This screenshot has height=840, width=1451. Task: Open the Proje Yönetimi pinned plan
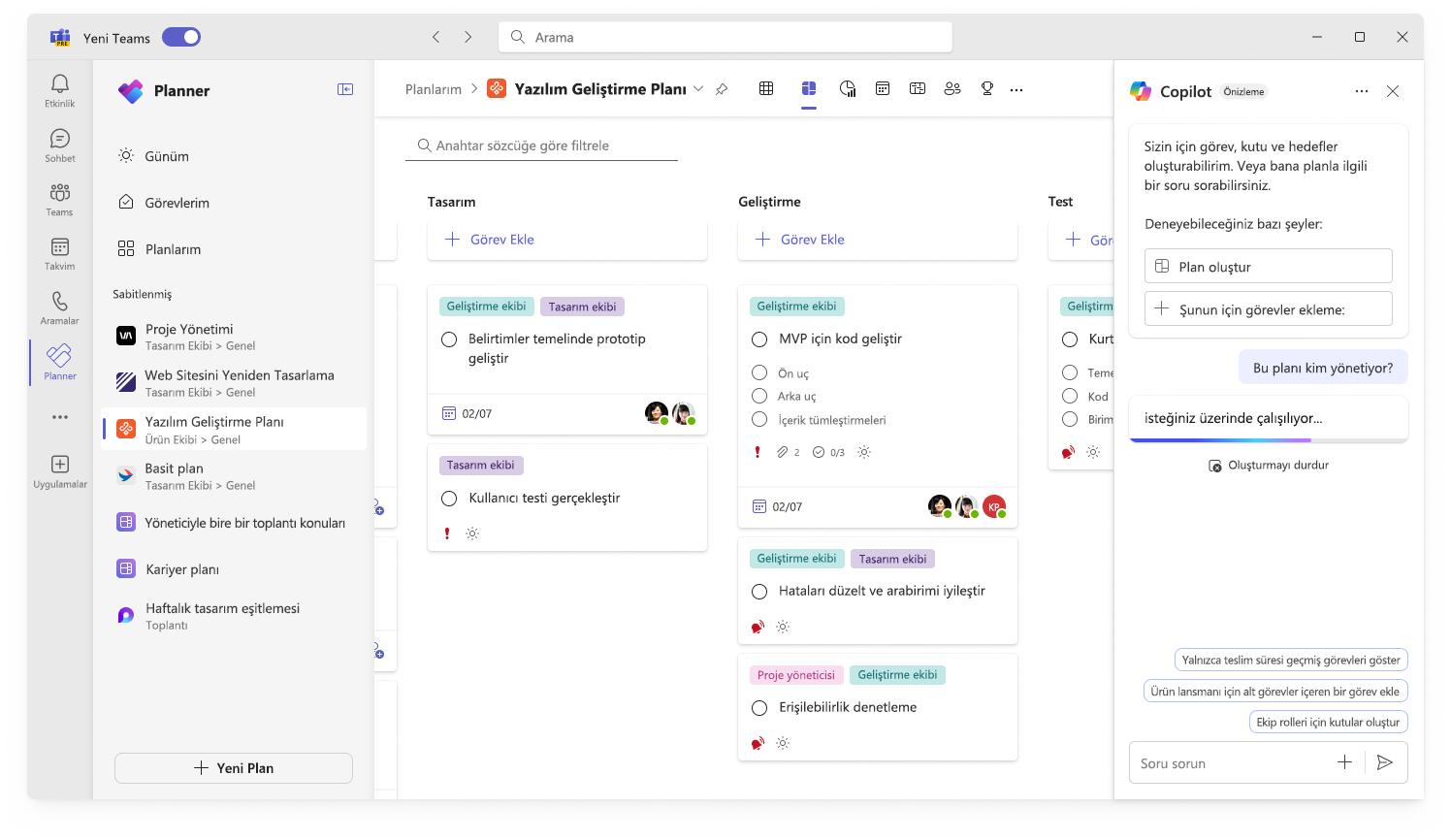[x=234, y=337]
